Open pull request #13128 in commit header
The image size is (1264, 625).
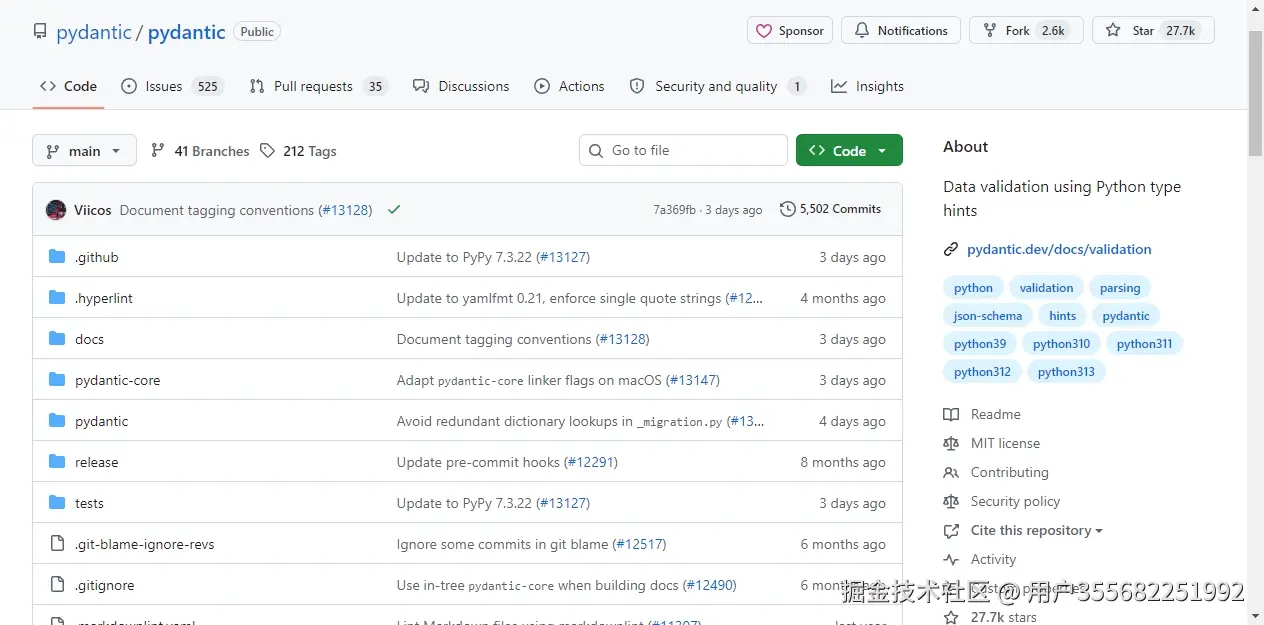click(x=345, y=210)
